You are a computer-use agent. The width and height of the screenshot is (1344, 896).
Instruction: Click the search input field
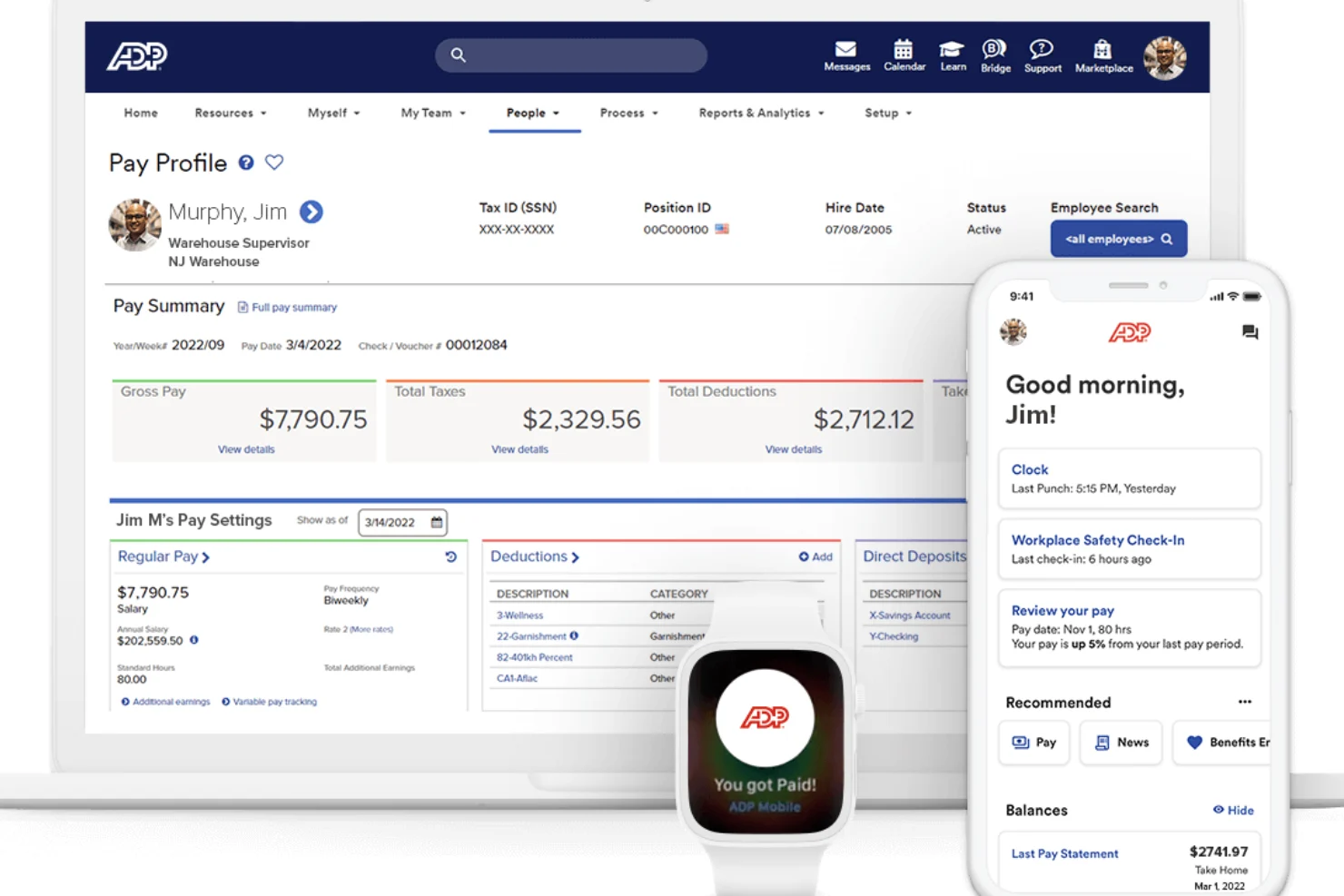click(571, 55)
